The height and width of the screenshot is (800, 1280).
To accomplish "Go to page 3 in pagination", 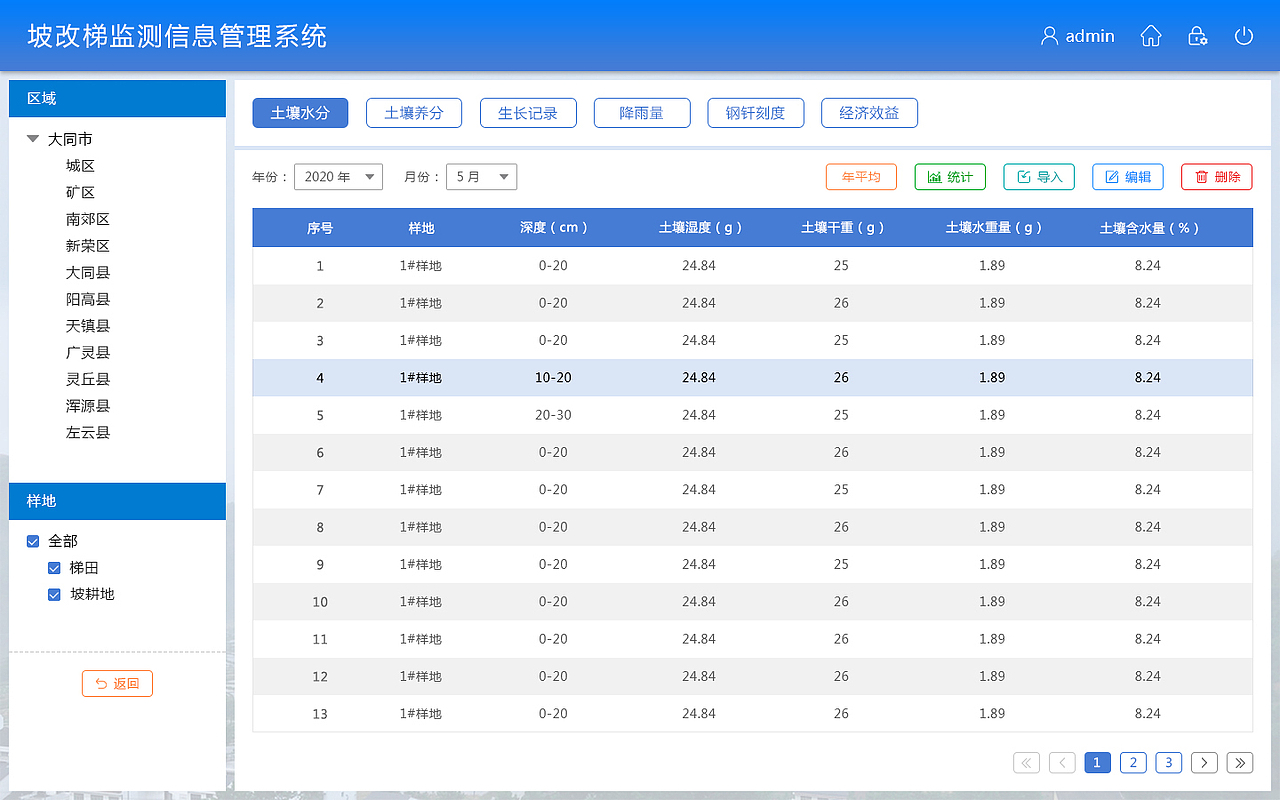I will [x=1169, y=762].
